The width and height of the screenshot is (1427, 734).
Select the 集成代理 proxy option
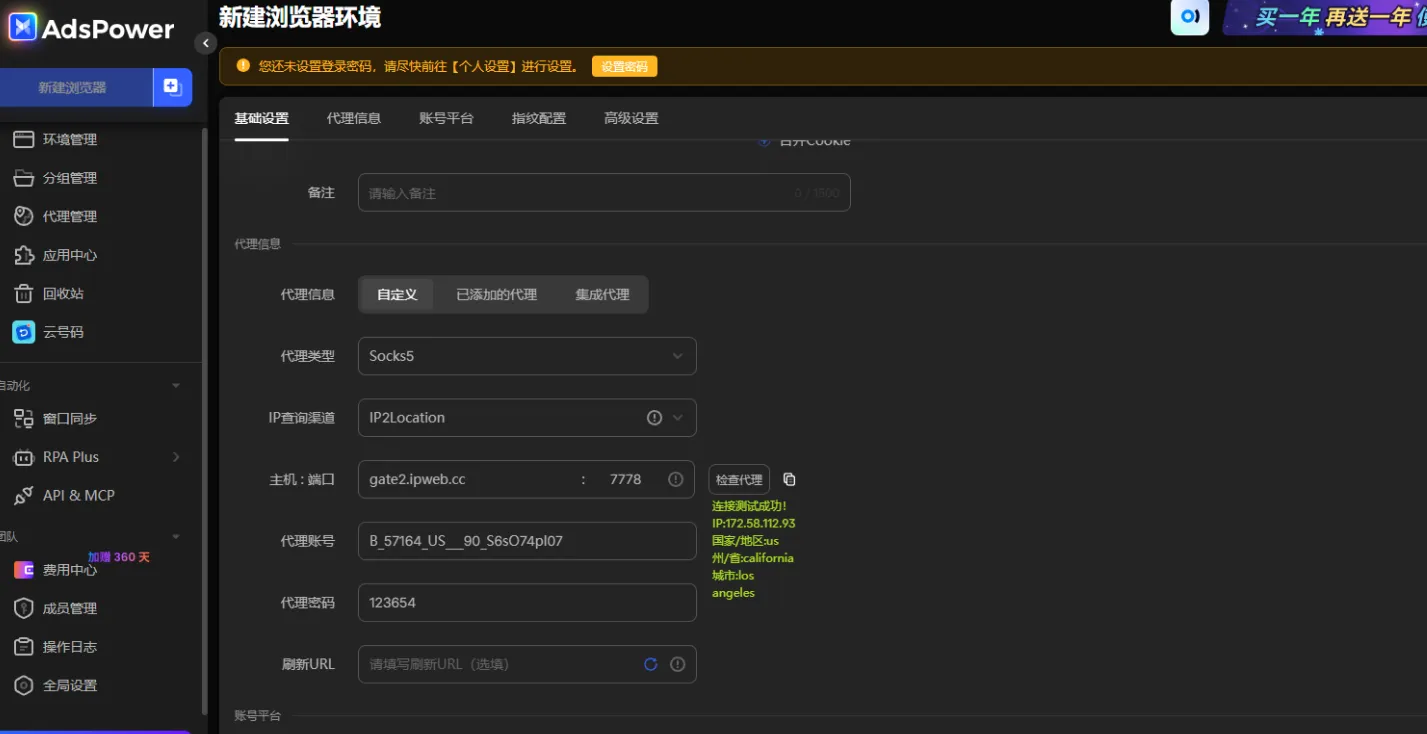[603, 294]
